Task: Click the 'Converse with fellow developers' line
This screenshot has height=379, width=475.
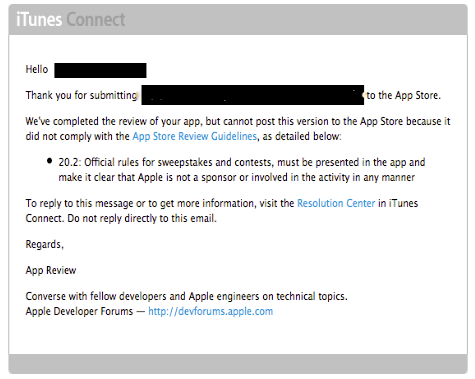Action: pos(187,296)
